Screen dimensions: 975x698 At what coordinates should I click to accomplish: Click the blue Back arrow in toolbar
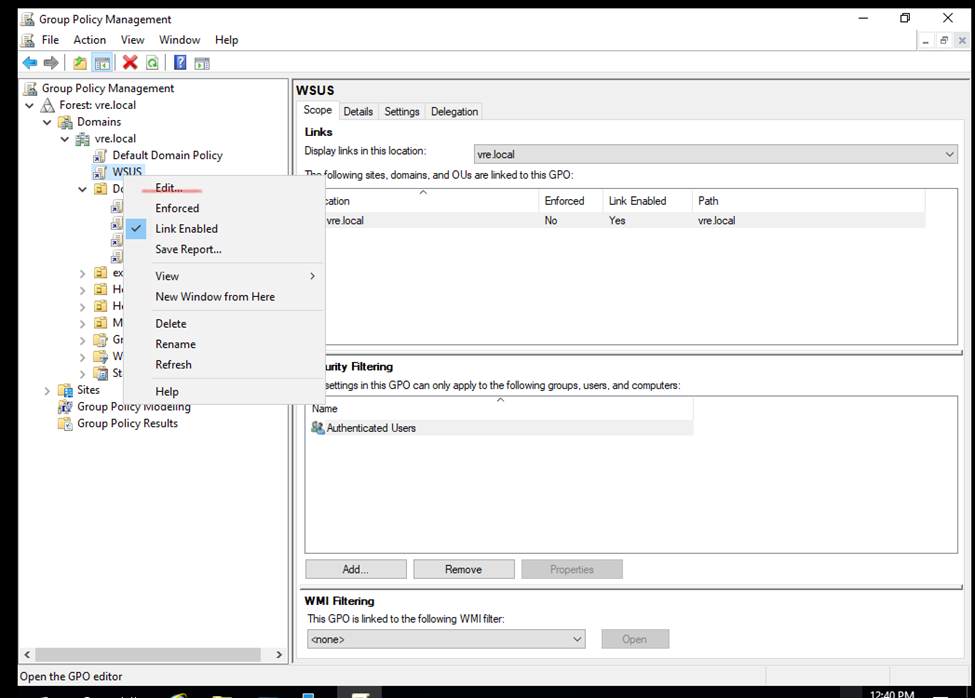30,63
